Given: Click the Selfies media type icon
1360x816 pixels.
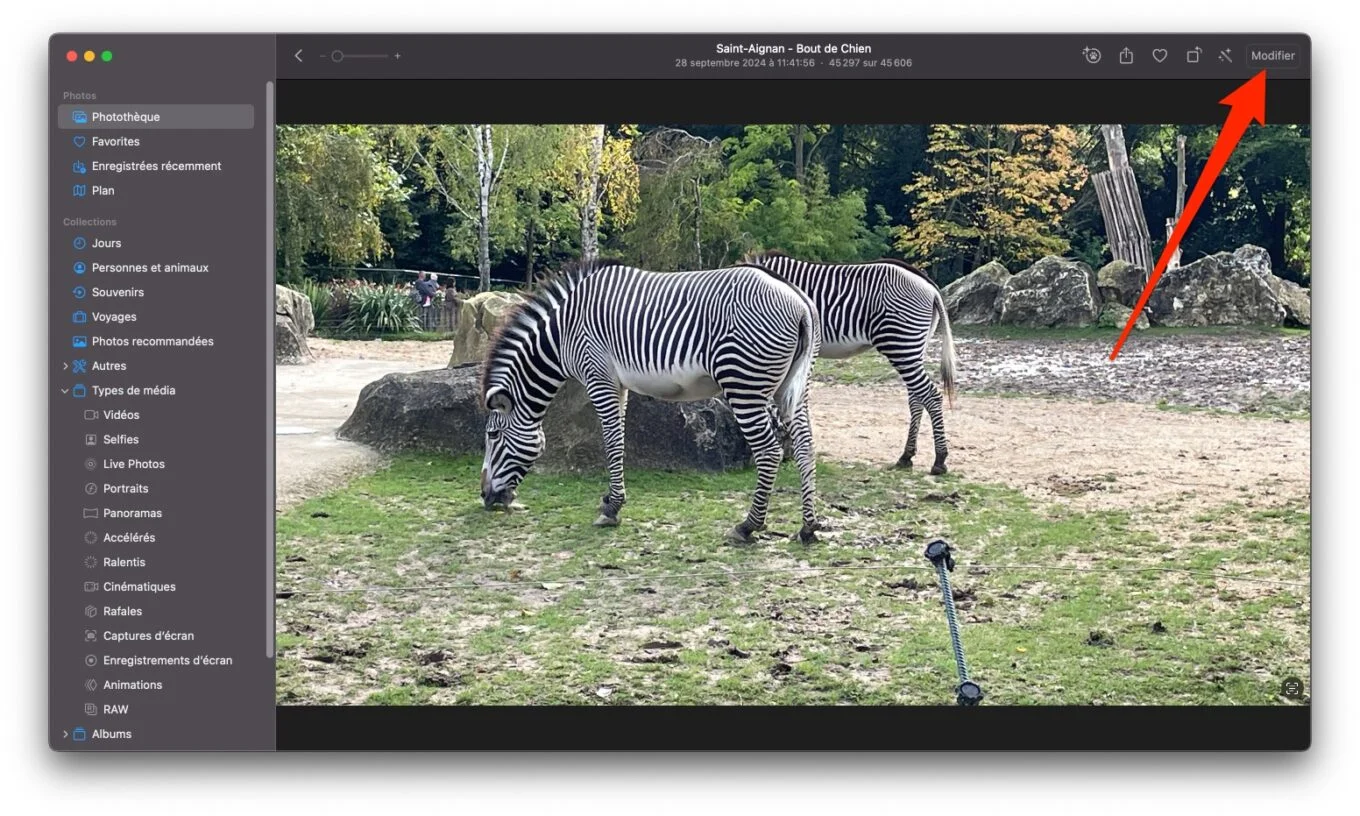Looking at the screenshot, I should tap(91, 440).
